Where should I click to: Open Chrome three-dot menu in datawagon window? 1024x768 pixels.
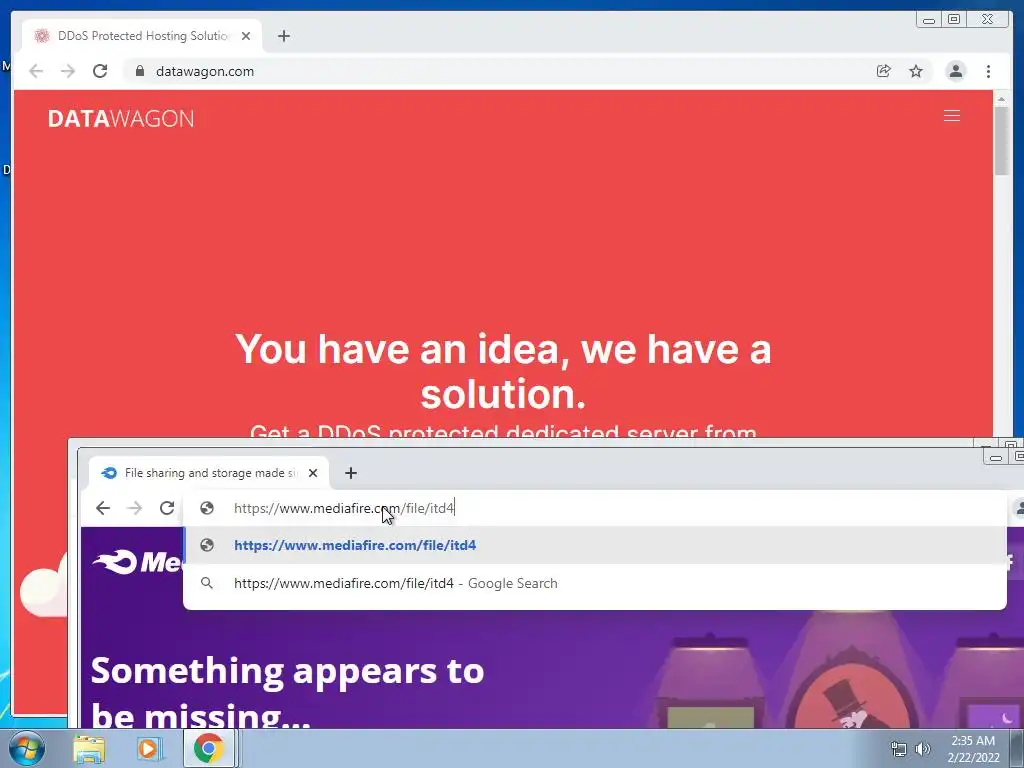point(988,71)
